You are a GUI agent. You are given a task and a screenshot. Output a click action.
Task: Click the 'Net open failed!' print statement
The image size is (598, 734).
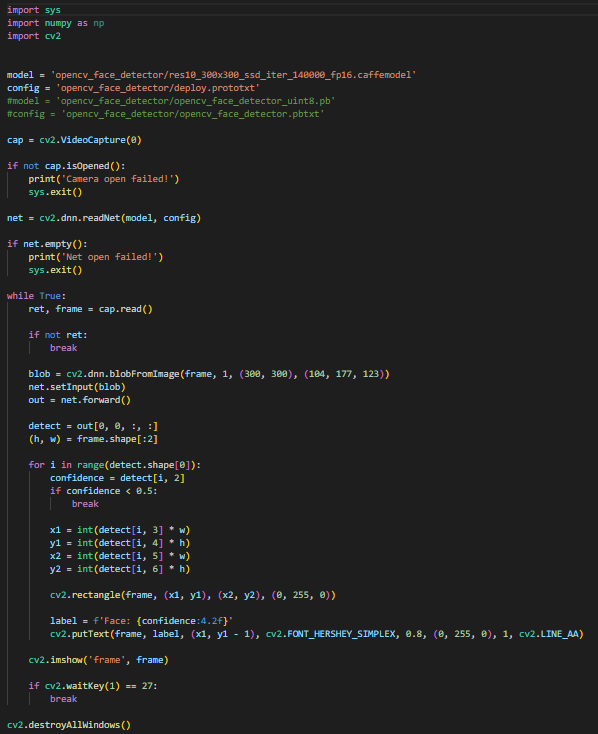point(96,257)
